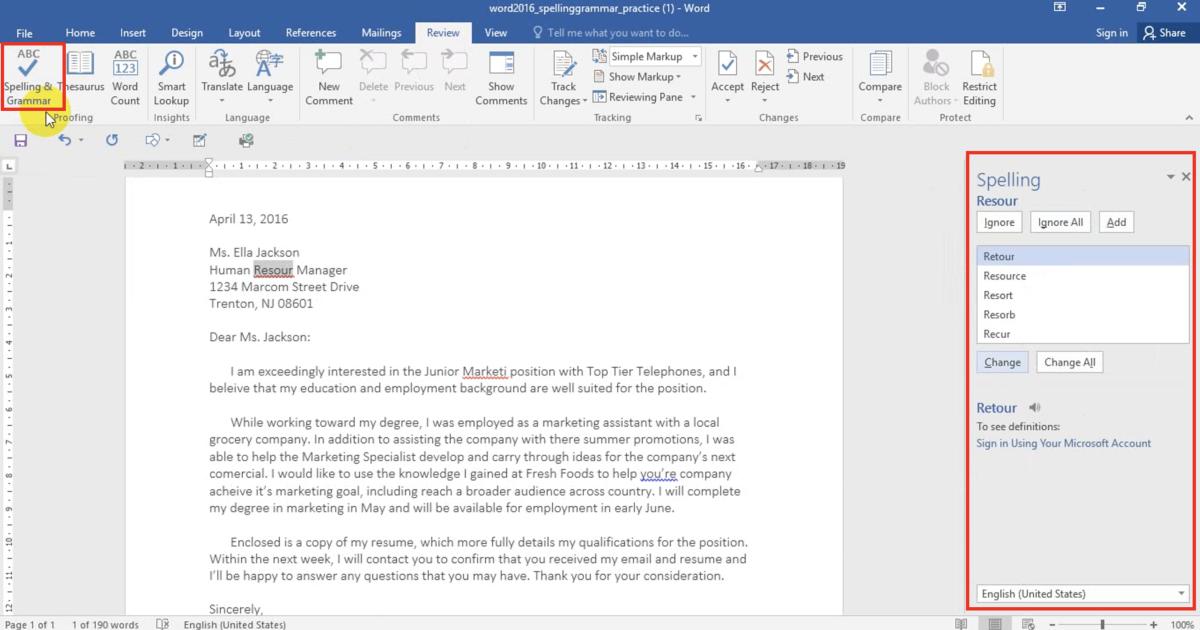Open Spelling pane options arrow
The image size is (1200, 630).
coord(1170,177)
